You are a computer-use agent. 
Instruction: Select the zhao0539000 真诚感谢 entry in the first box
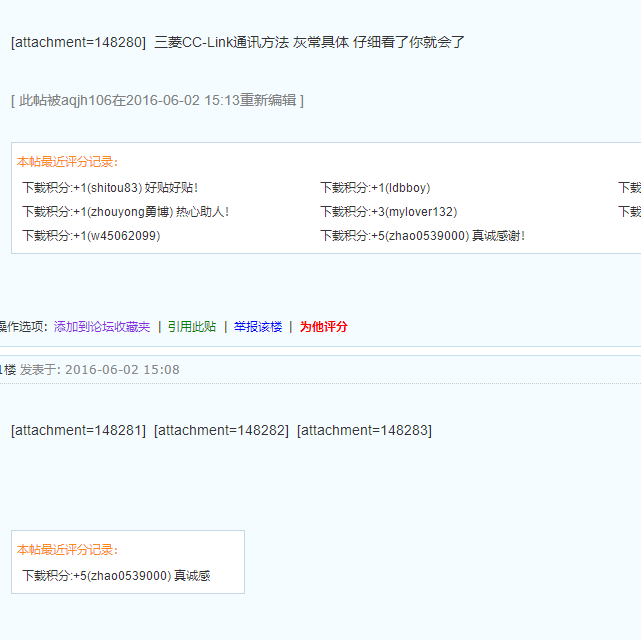pyautogui.click(x=422, y=236)
